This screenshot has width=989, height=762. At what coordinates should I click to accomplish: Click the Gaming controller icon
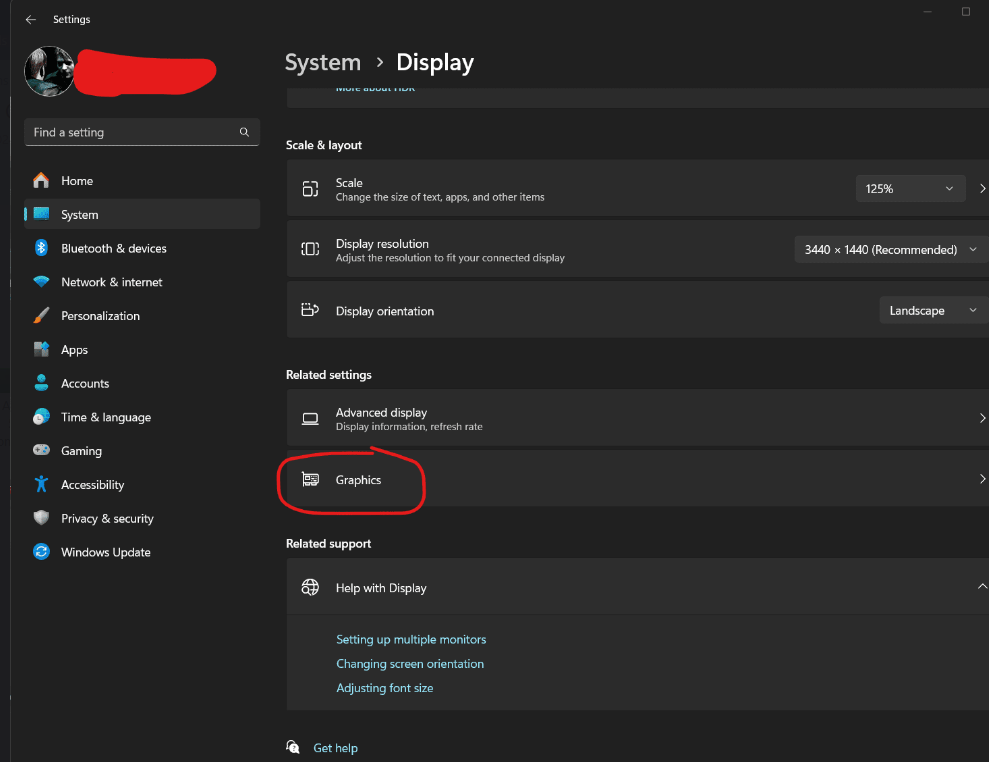[x=41, y=451]
